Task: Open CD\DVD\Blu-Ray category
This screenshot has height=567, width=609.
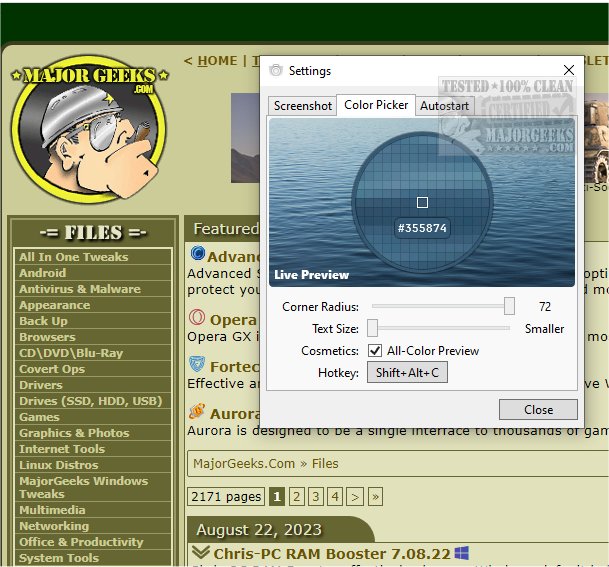Action: [71, 353]
